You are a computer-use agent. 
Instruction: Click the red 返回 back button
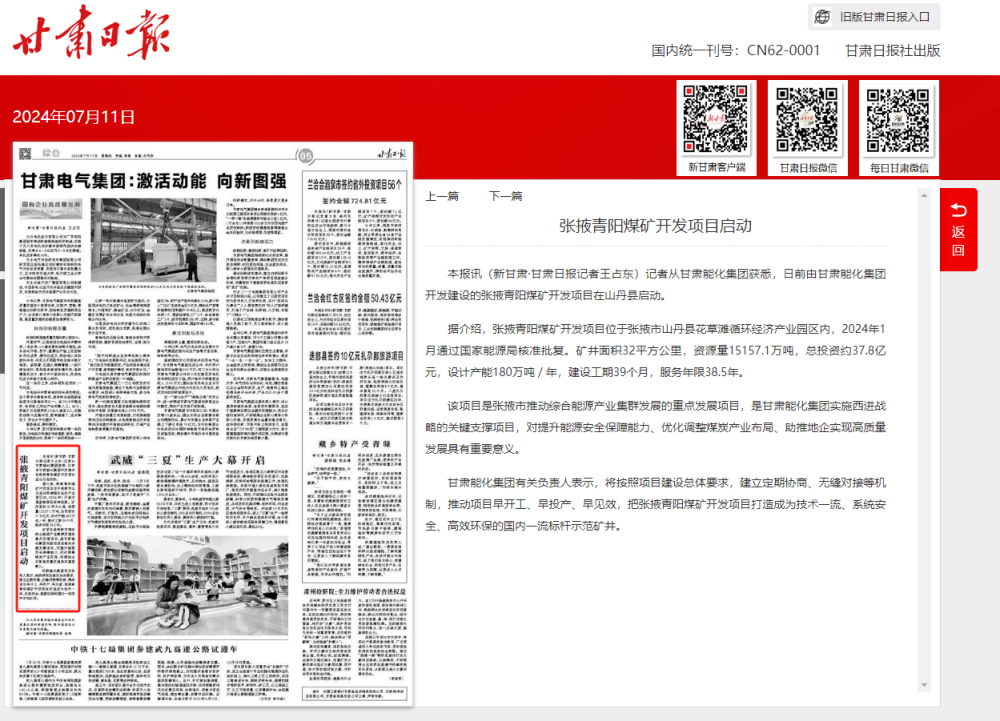tap(958, 230)
